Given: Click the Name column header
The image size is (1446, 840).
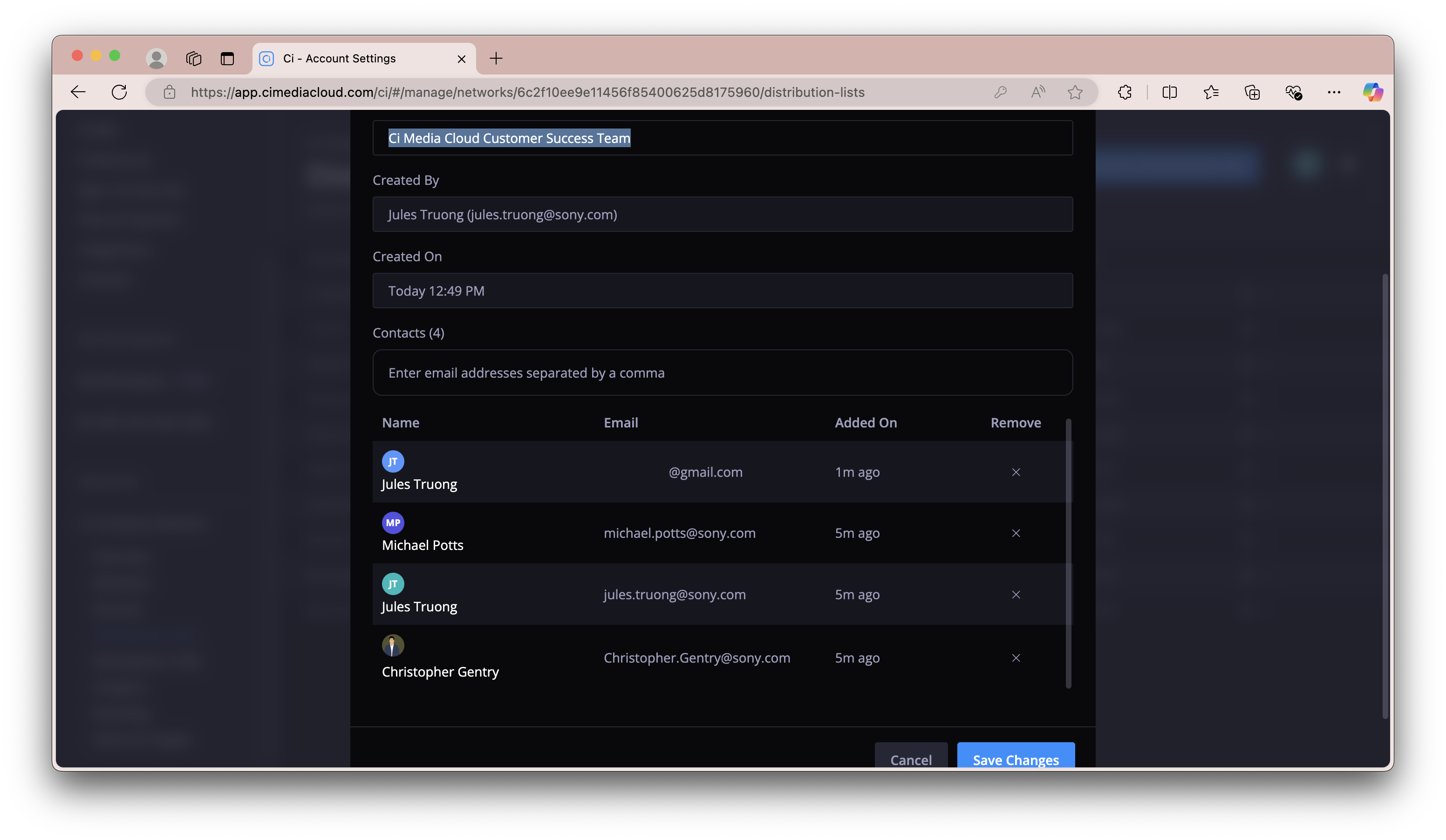Looking at the screenshot, I should 401,423.
